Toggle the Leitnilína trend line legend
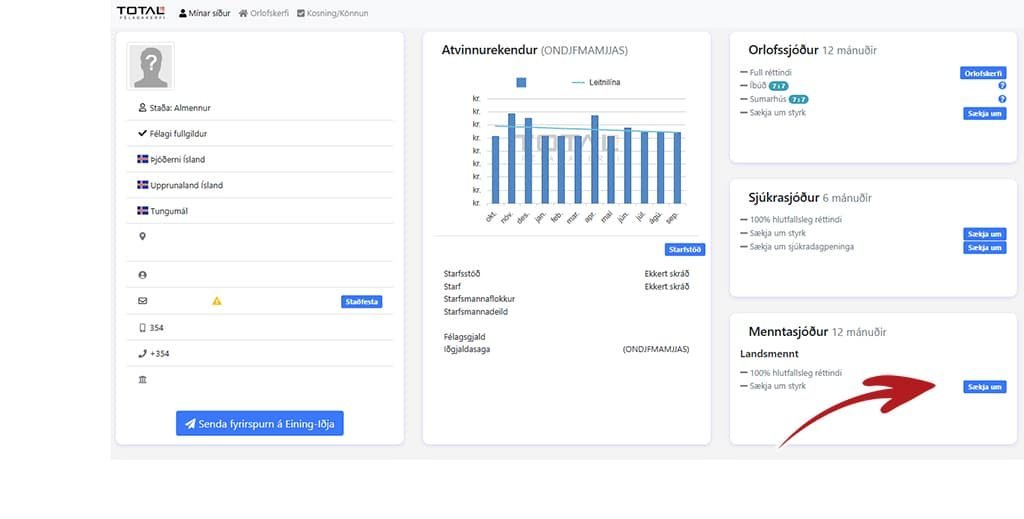 (596, 82)
